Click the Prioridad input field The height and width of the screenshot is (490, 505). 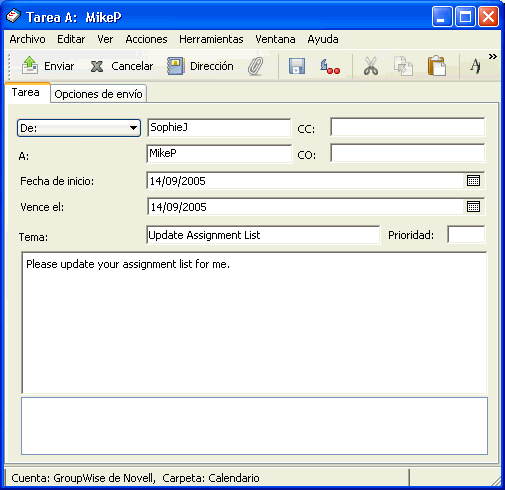pos(466,235)
